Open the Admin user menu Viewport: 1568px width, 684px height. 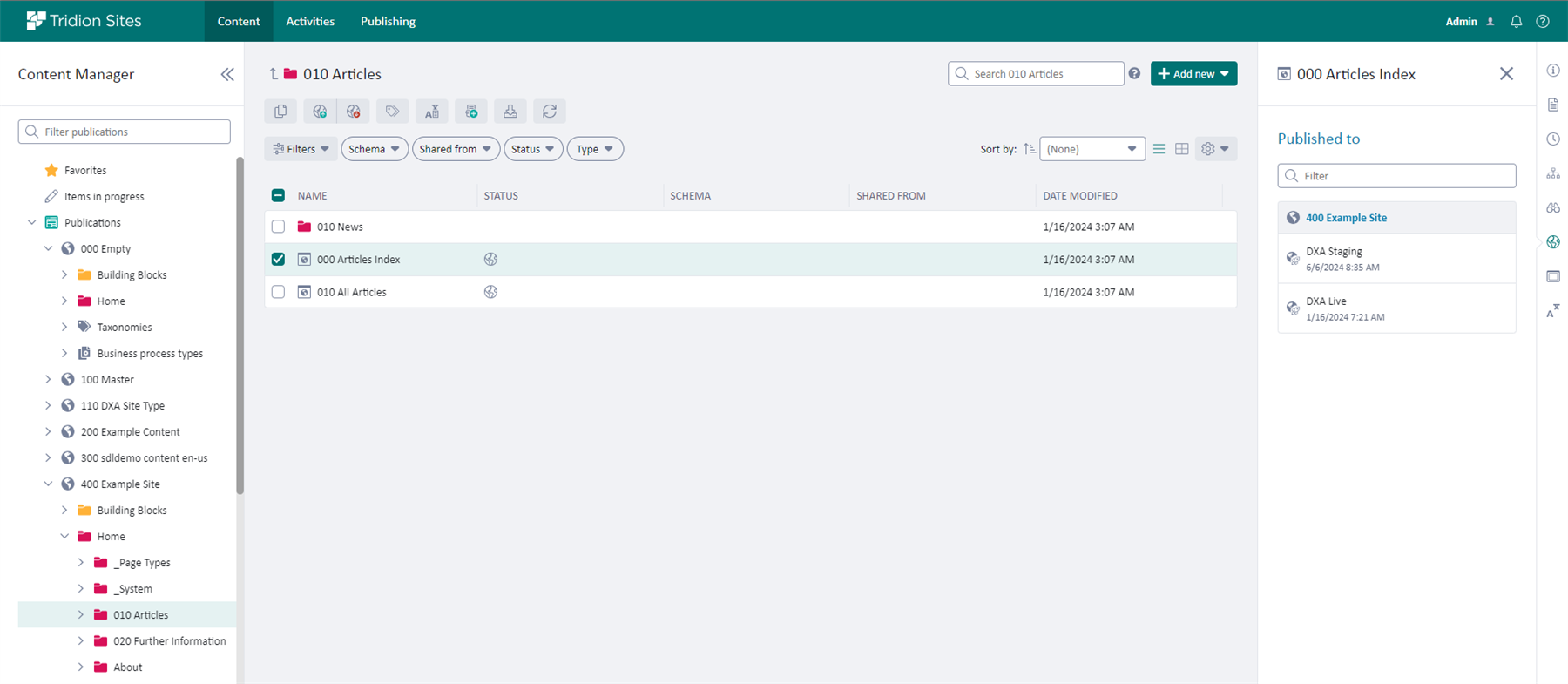1470,22
